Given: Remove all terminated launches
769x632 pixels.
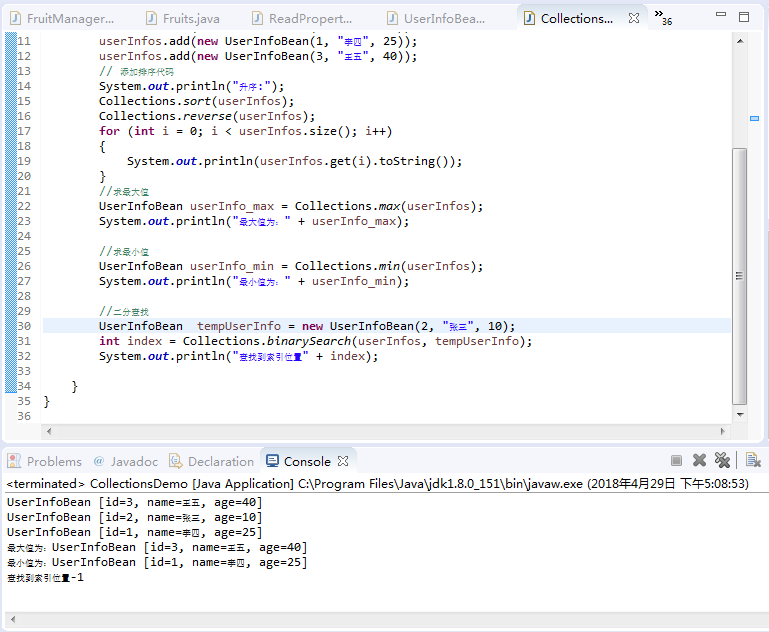Looking at the screenshot, I should point(722,460).
